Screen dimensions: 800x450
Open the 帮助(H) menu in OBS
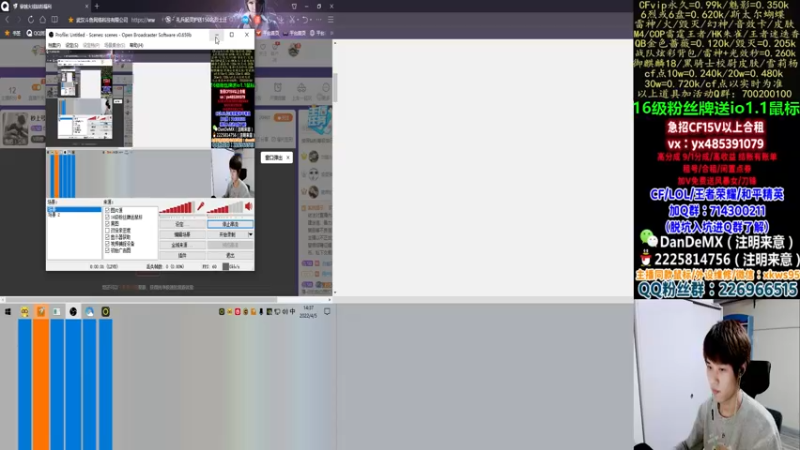tap(136, 45)
